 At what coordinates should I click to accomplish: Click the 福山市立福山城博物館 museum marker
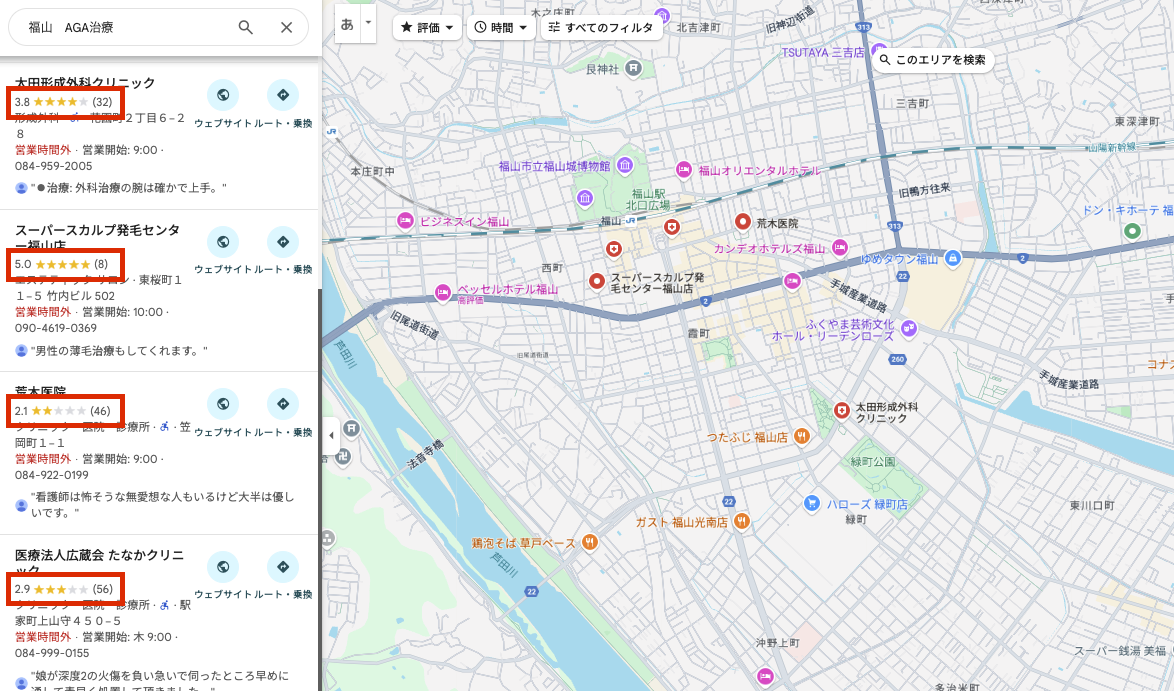tap(625, 165)
